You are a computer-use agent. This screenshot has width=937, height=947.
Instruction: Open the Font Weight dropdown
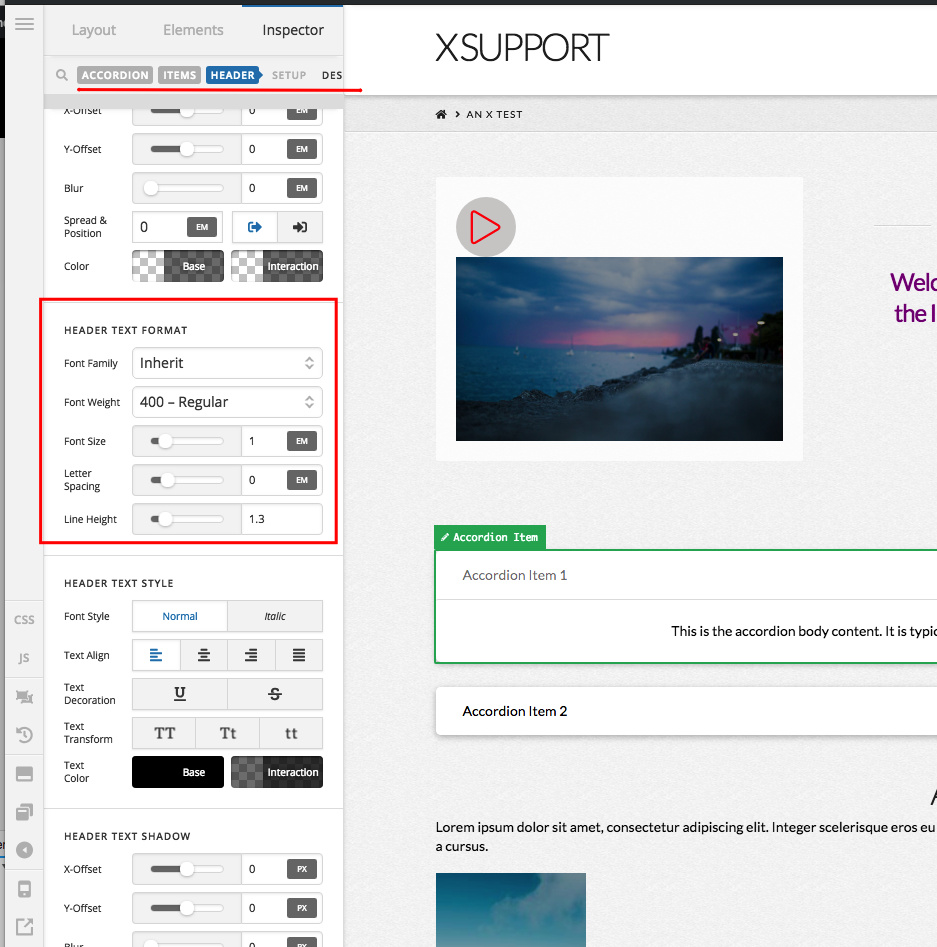point(227,402)
